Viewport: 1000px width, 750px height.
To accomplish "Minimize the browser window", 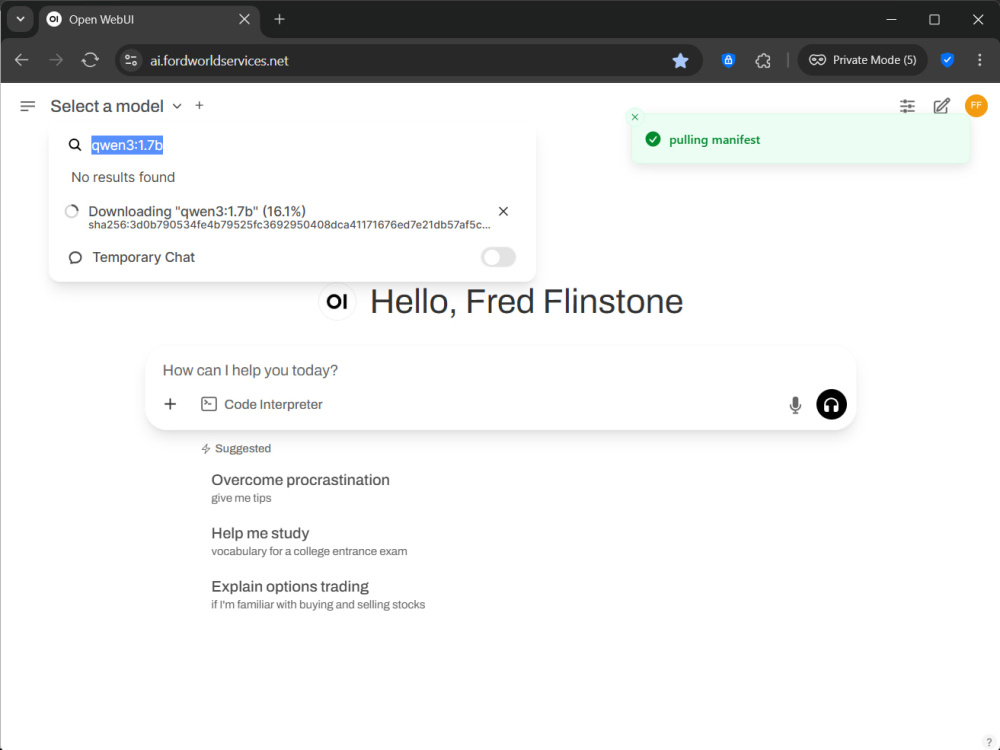I will click(x=891, y=19).
